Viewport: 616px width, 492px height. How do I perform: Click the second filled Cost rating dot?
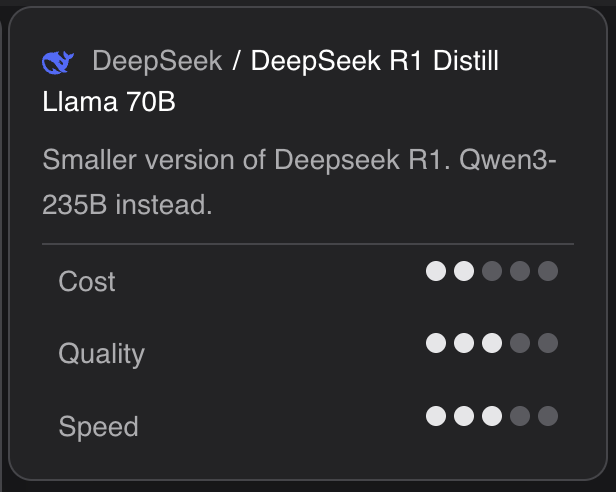[x=464, y=271]
